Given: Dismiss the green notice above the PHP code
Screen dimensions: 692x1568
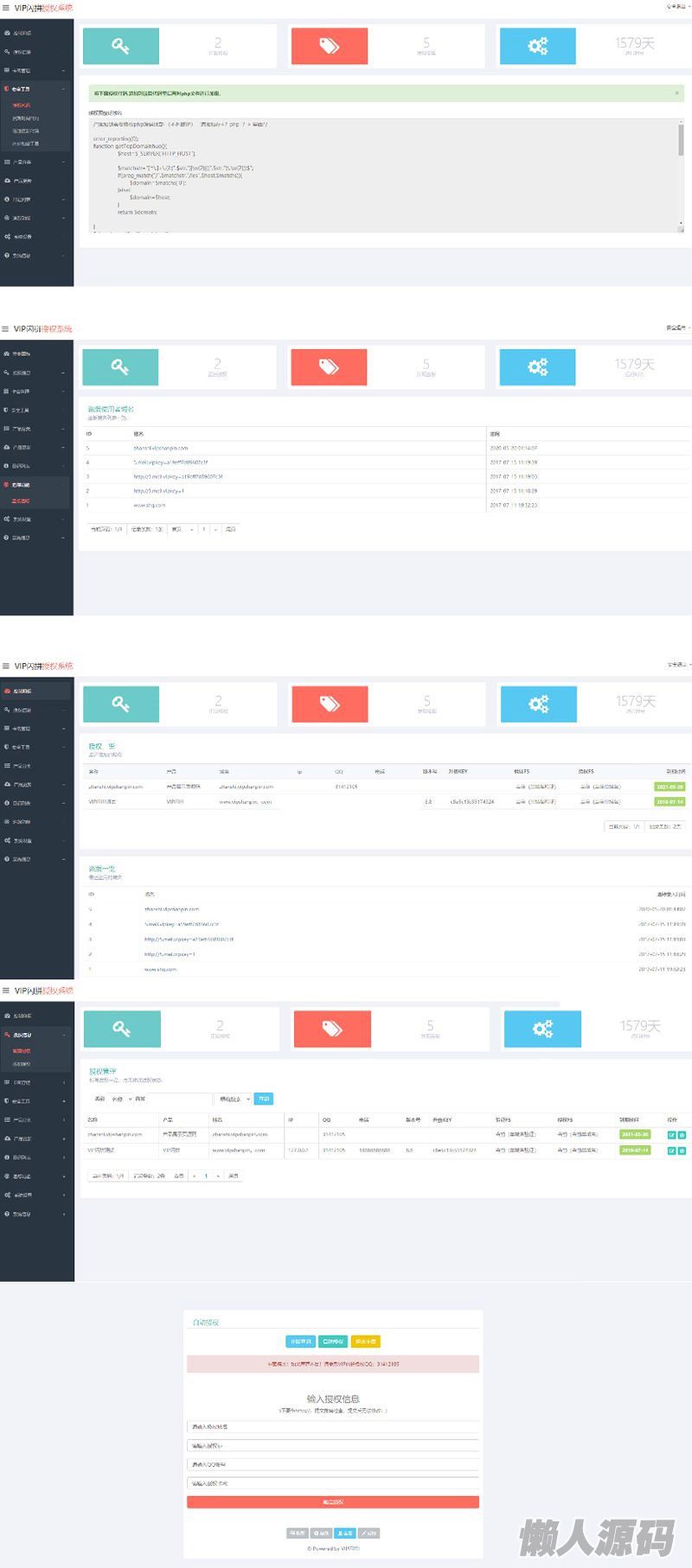Looking at the screenshot, I should [x=676, y=92].
